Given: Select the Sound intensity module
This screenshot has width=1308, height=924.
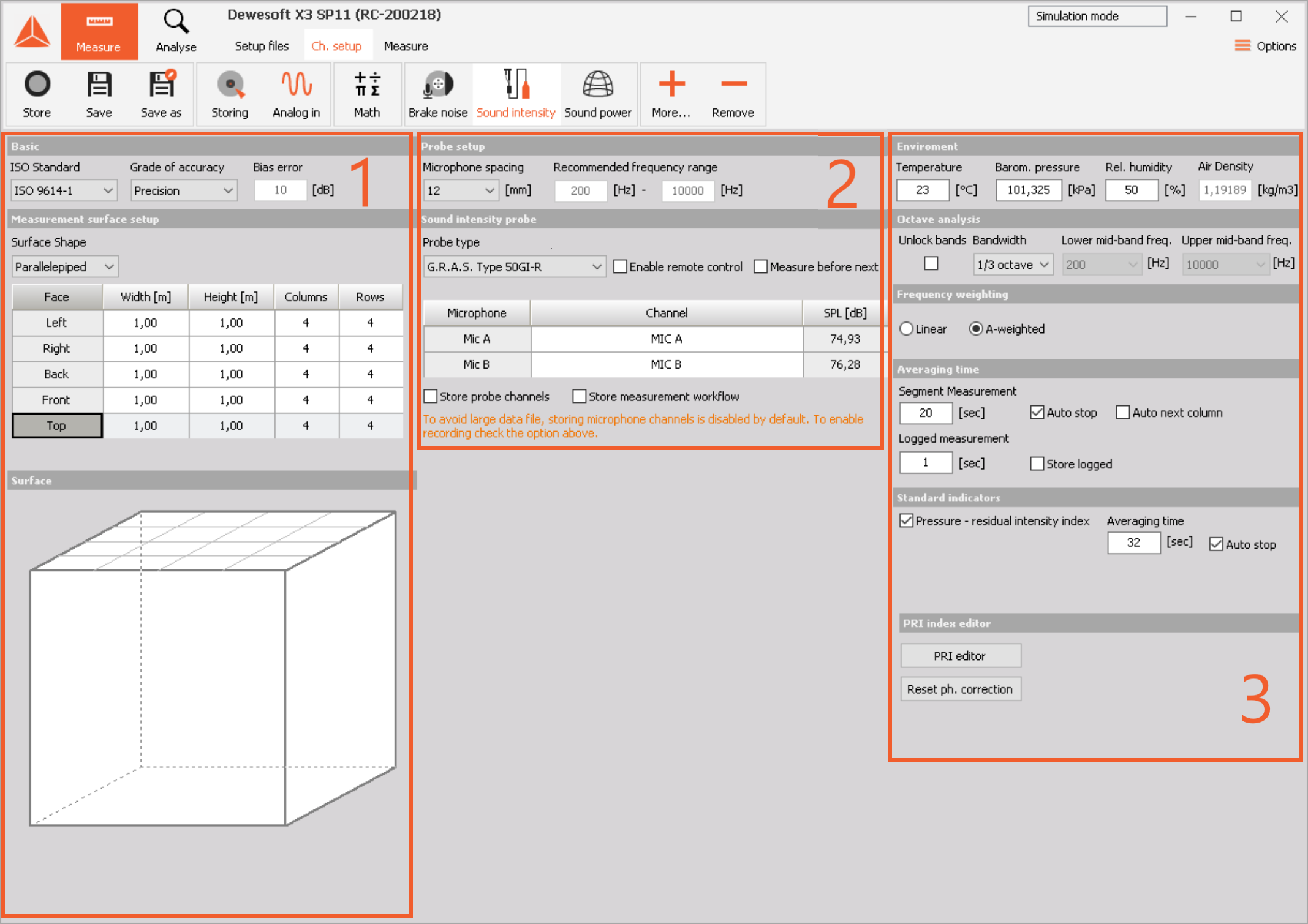Looking at the screenshot, I should coord(516,94).
